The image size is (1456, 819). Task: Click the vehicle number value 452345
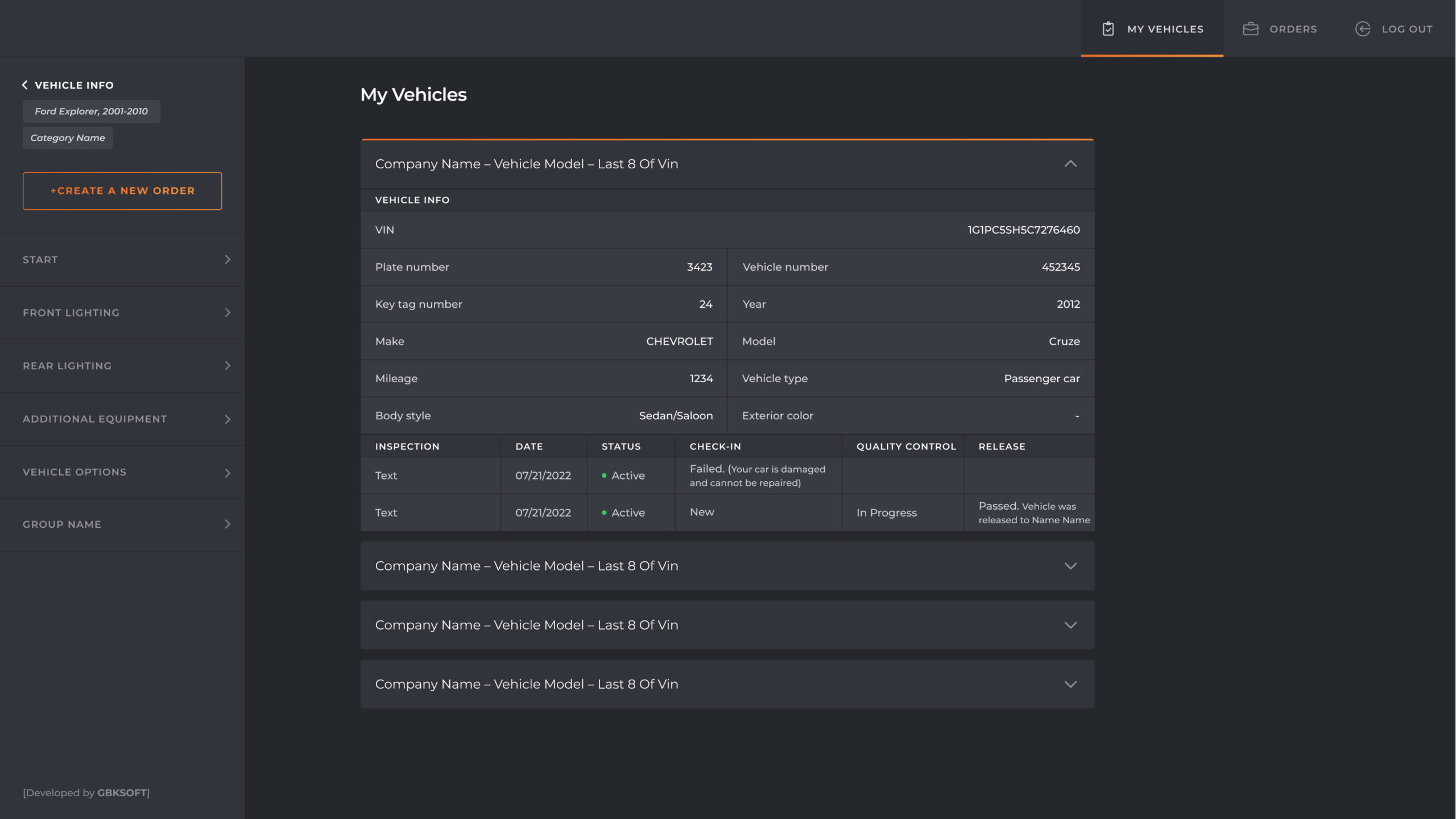point(1061,267)
